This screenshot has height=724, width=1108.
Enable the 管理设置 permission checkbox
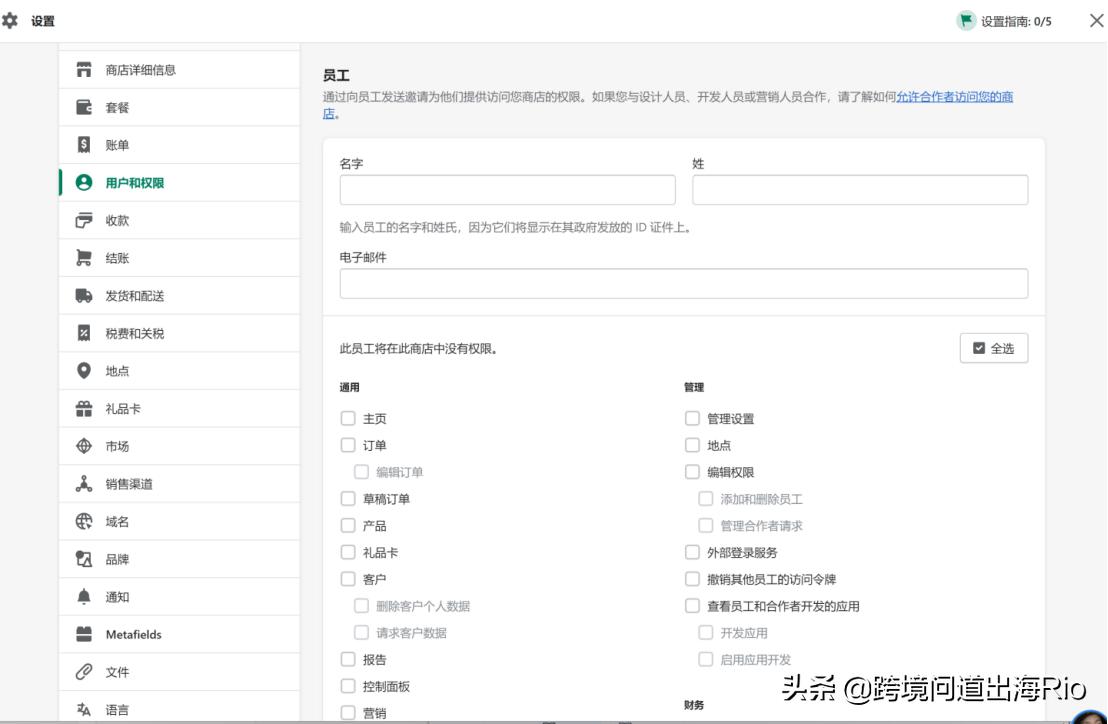pyautogui.click(x=691, y=420)
